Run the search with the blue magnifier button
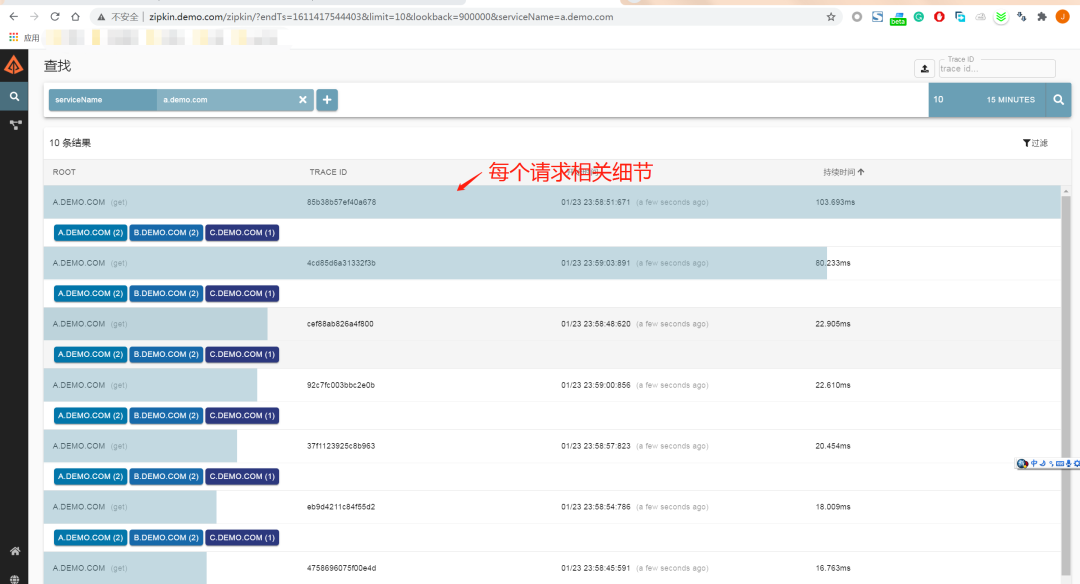This screenshot has height=584, width=1080. click(1058, 100)
